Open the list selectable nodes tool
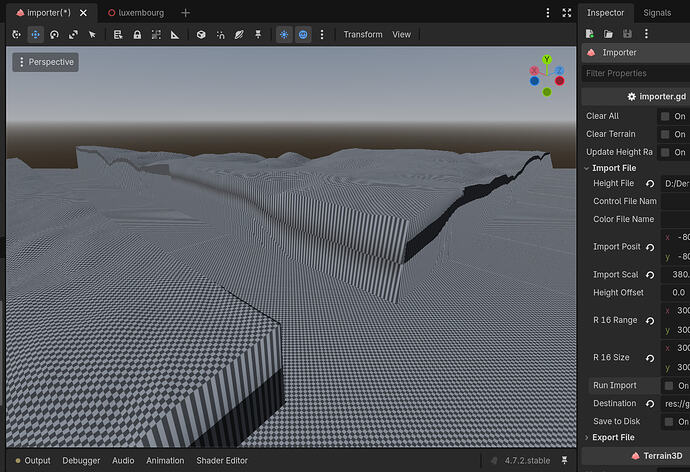Image resolution: width=690 pixels, height=472 pixels. (117, 34)
